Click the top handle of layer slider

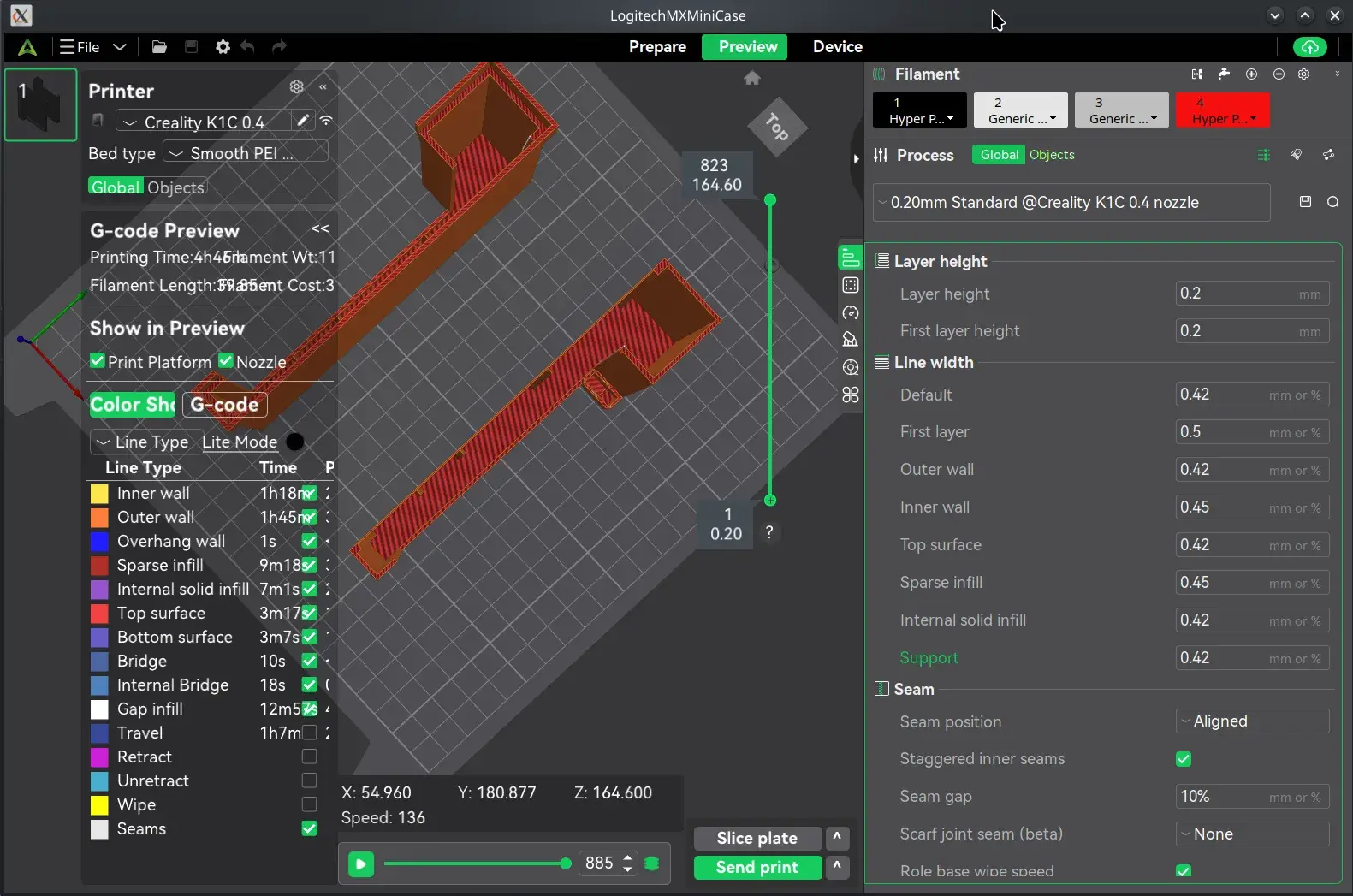[770, 200]
